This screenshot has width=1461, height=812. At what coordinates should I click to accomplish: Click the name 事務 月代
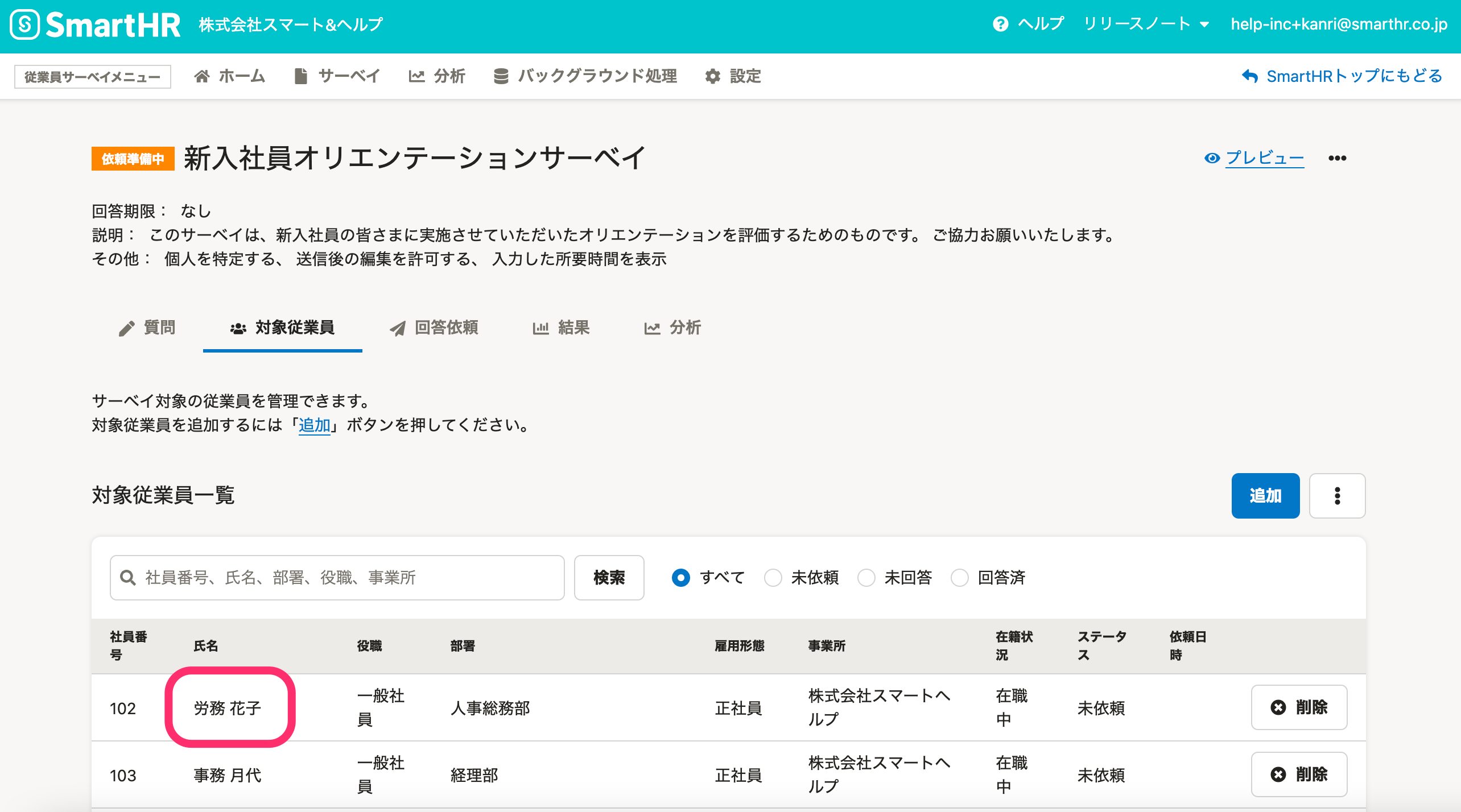tap(228, 775)
